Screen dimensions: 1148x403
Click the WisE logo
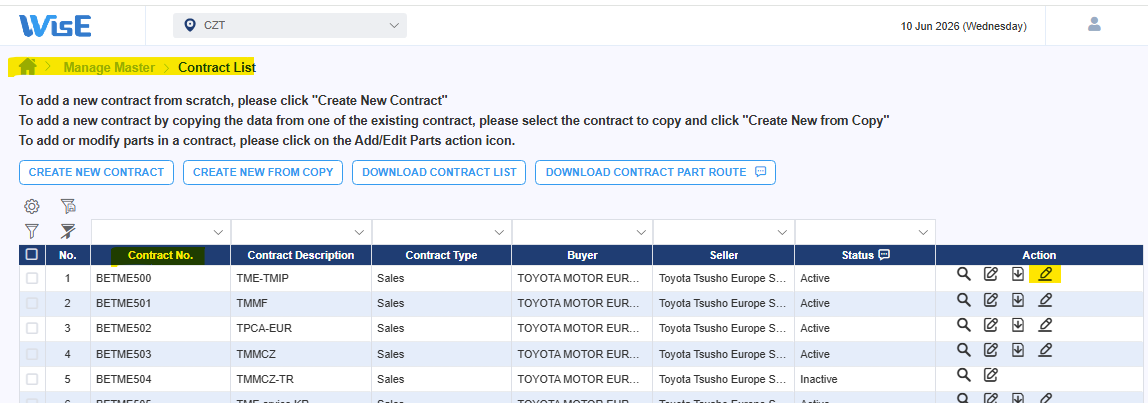[x=55, y=25]
